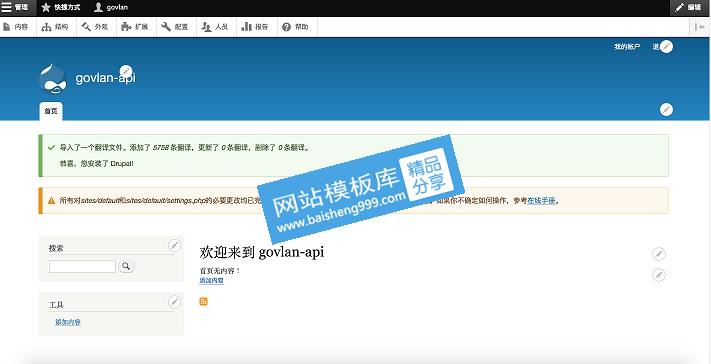Open the 人员 admin menu

(214, 27)
